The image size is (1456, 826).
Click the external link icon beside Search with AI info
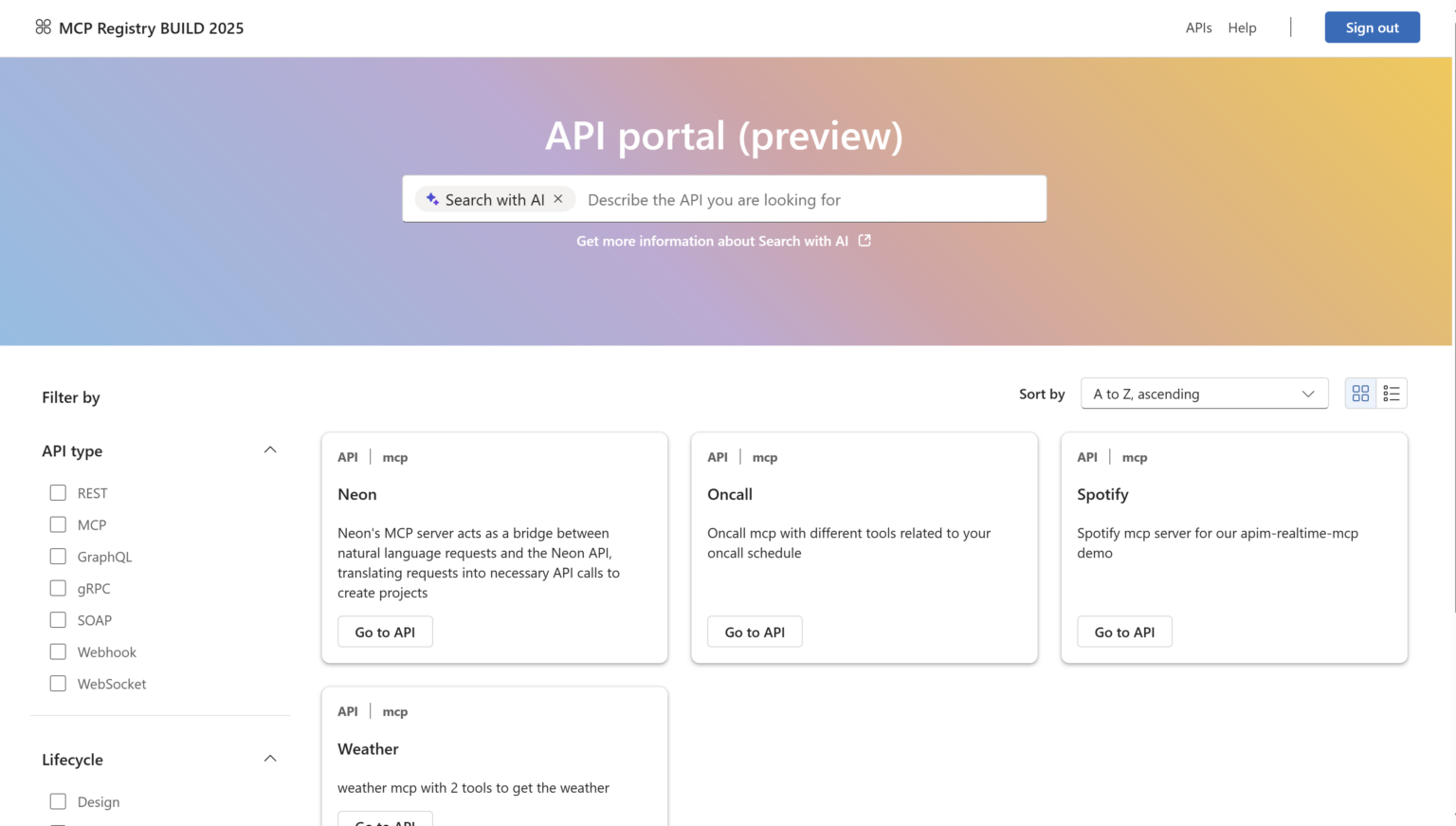tap(864, 241)
